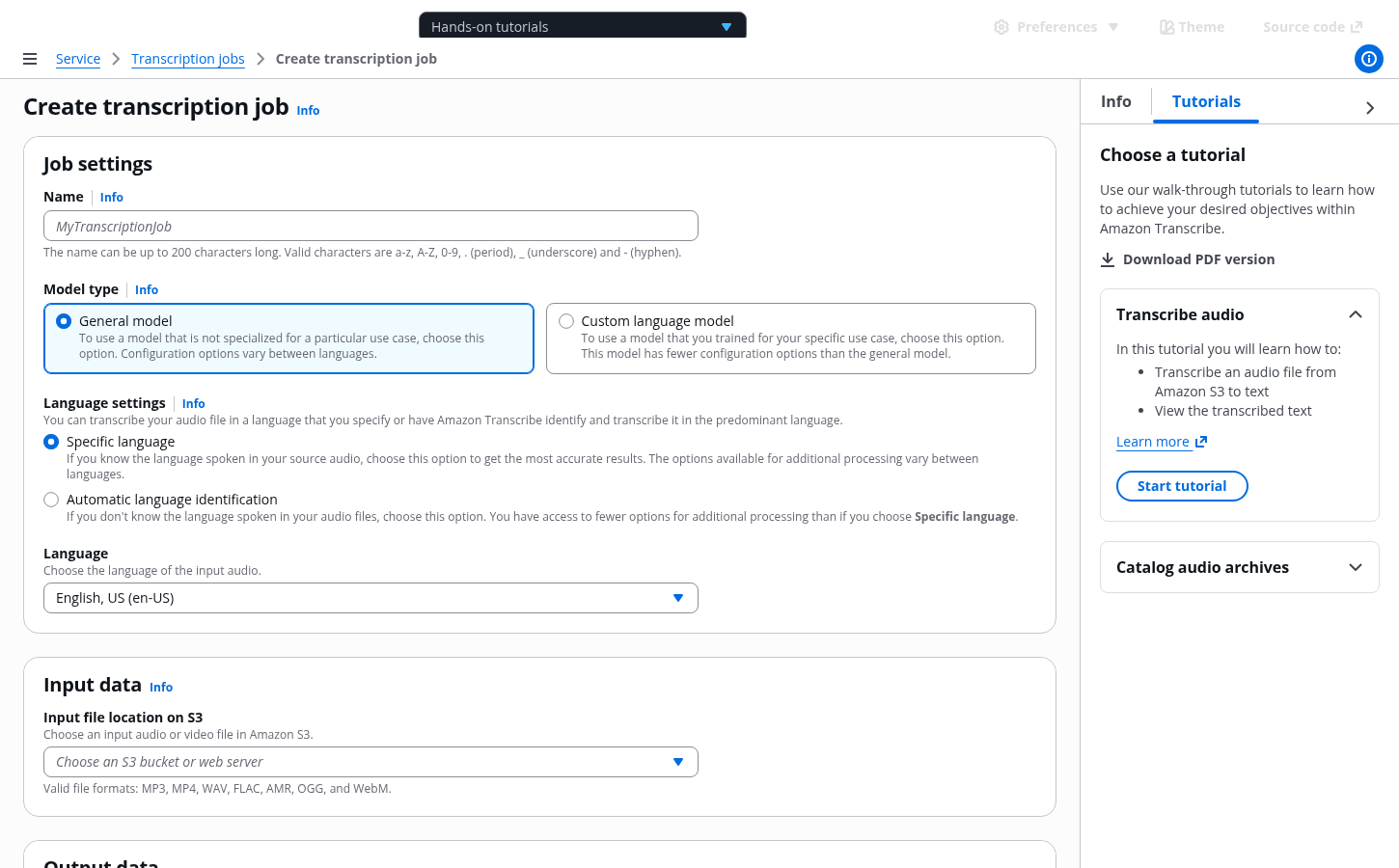Select the Custom language model option
Screen dimensions: 1399x868
point(566,321)
